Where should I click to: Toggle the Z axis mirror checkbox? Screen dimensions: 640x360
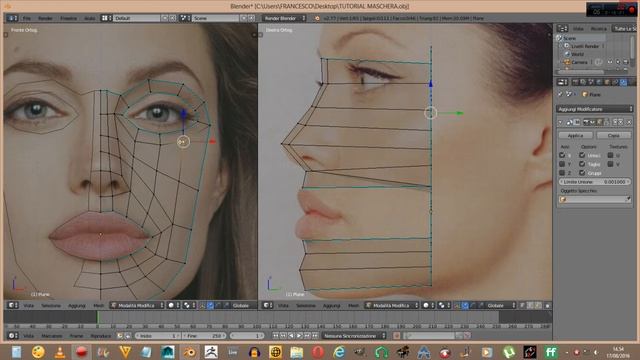[562, 173]
